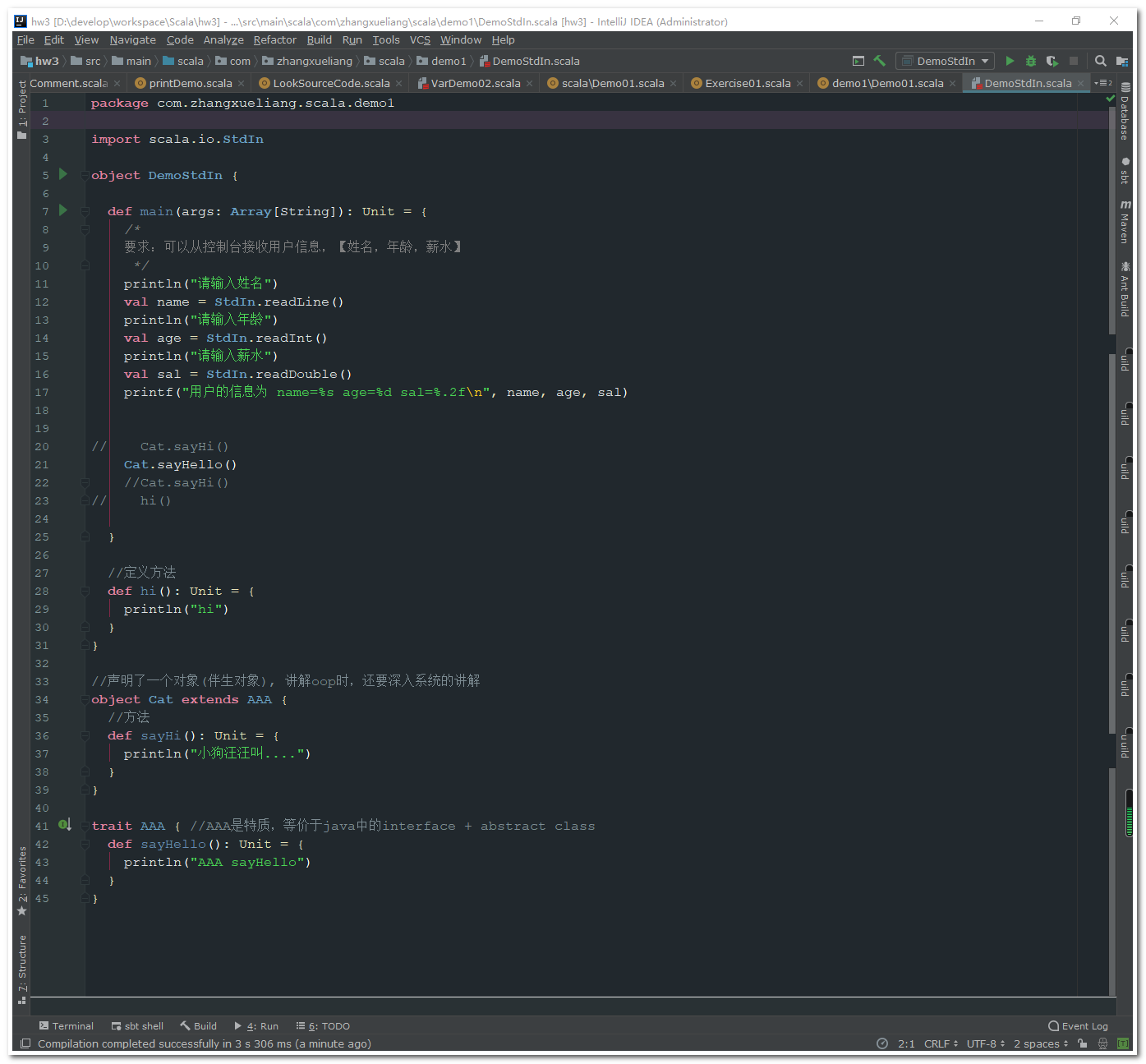The height and width of the screenshot is (1064, 1146).
Task: Open Search Everywhere magnifier
Action: click(1101, 61)
